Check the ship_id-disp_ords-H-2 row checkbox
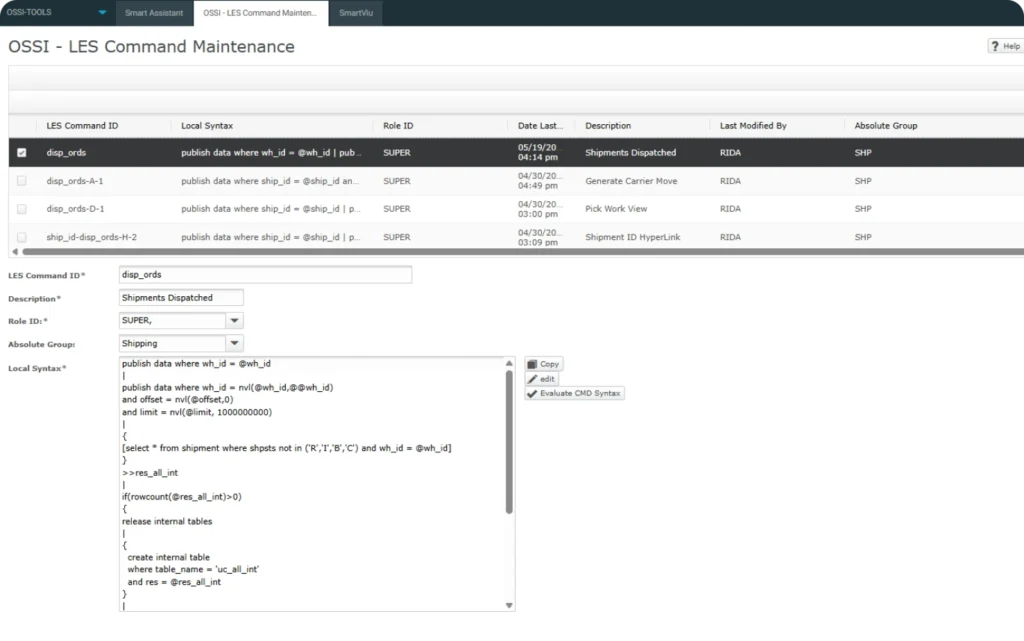This screenshot has height=641, width=1024. (22, 237)
